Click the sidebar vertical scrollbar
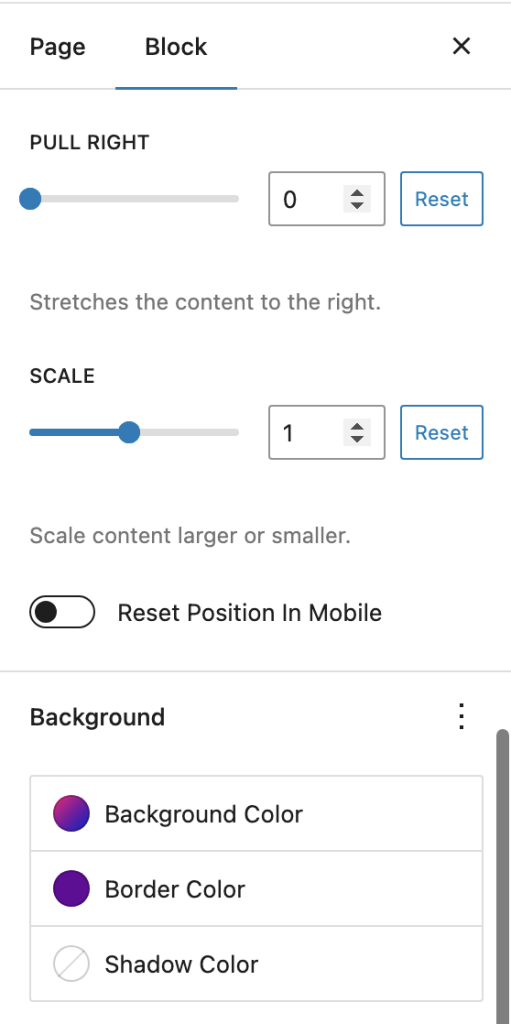This screenshot has width=511, height=1024. (x=503, y=875)
